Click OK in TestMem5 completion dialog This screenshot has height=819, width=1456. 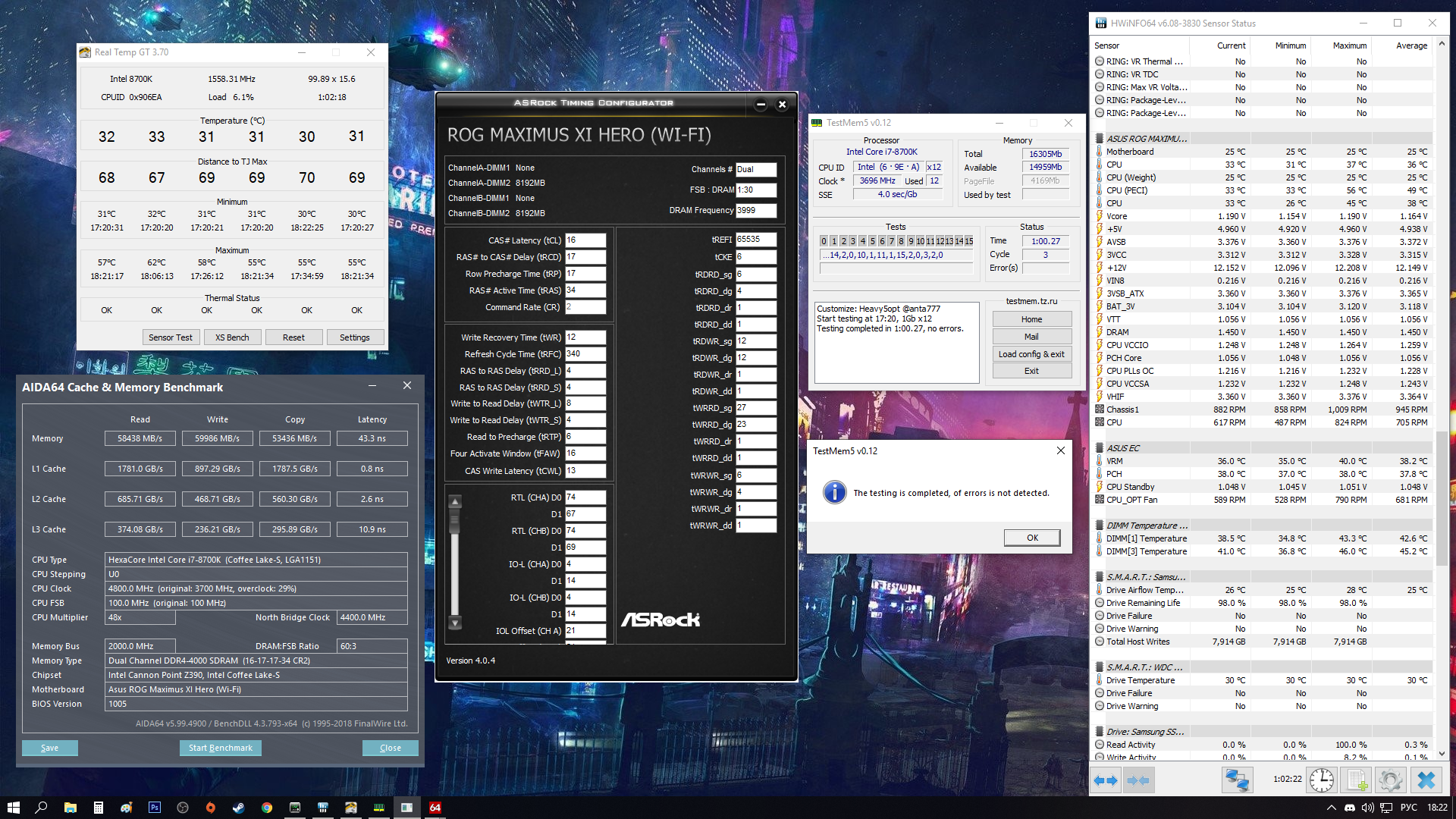tap(1031, 538)
